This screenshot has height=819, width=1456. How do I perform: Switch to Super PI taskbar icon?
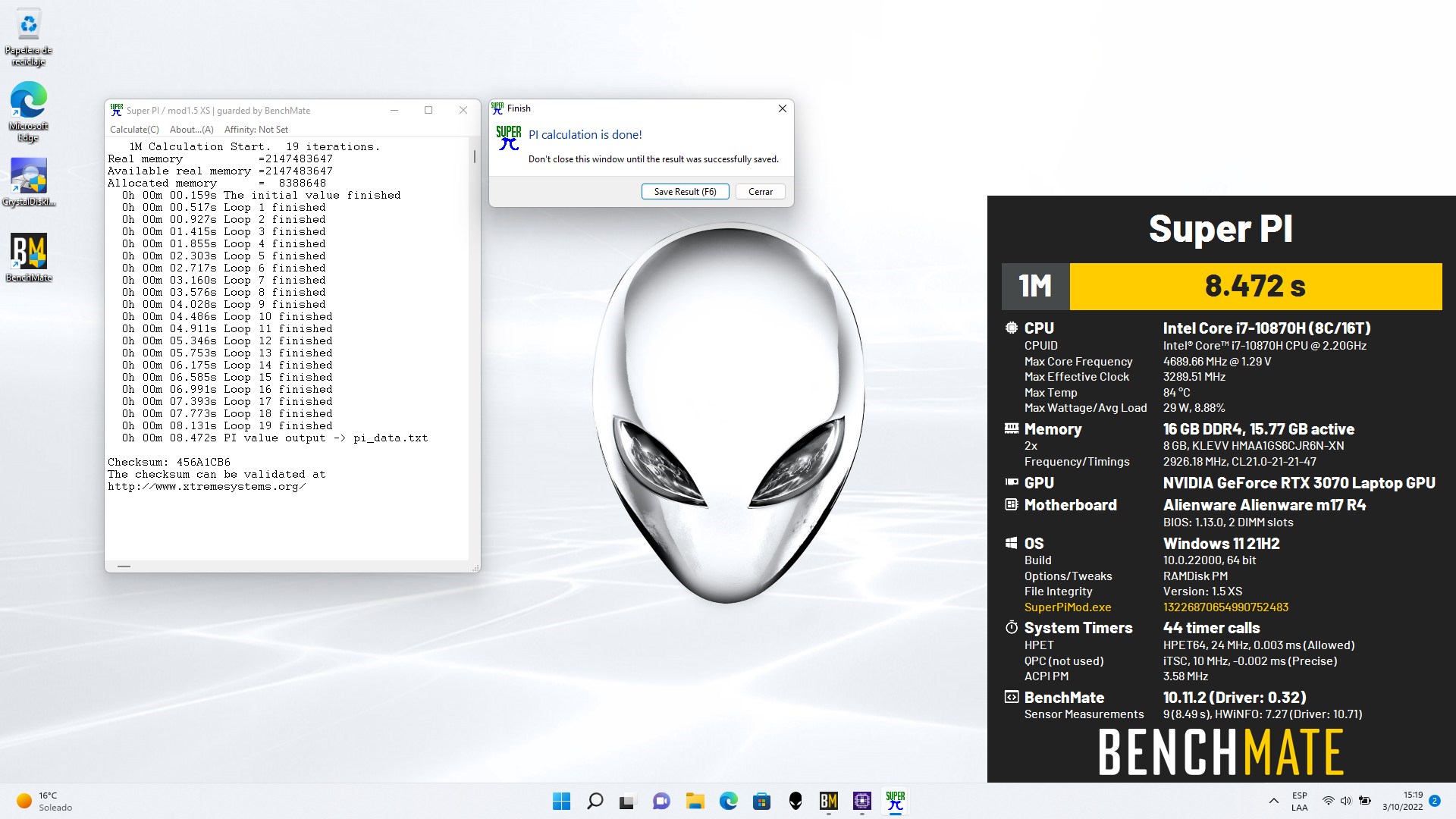pyautogui.click(x=895, y=801)
